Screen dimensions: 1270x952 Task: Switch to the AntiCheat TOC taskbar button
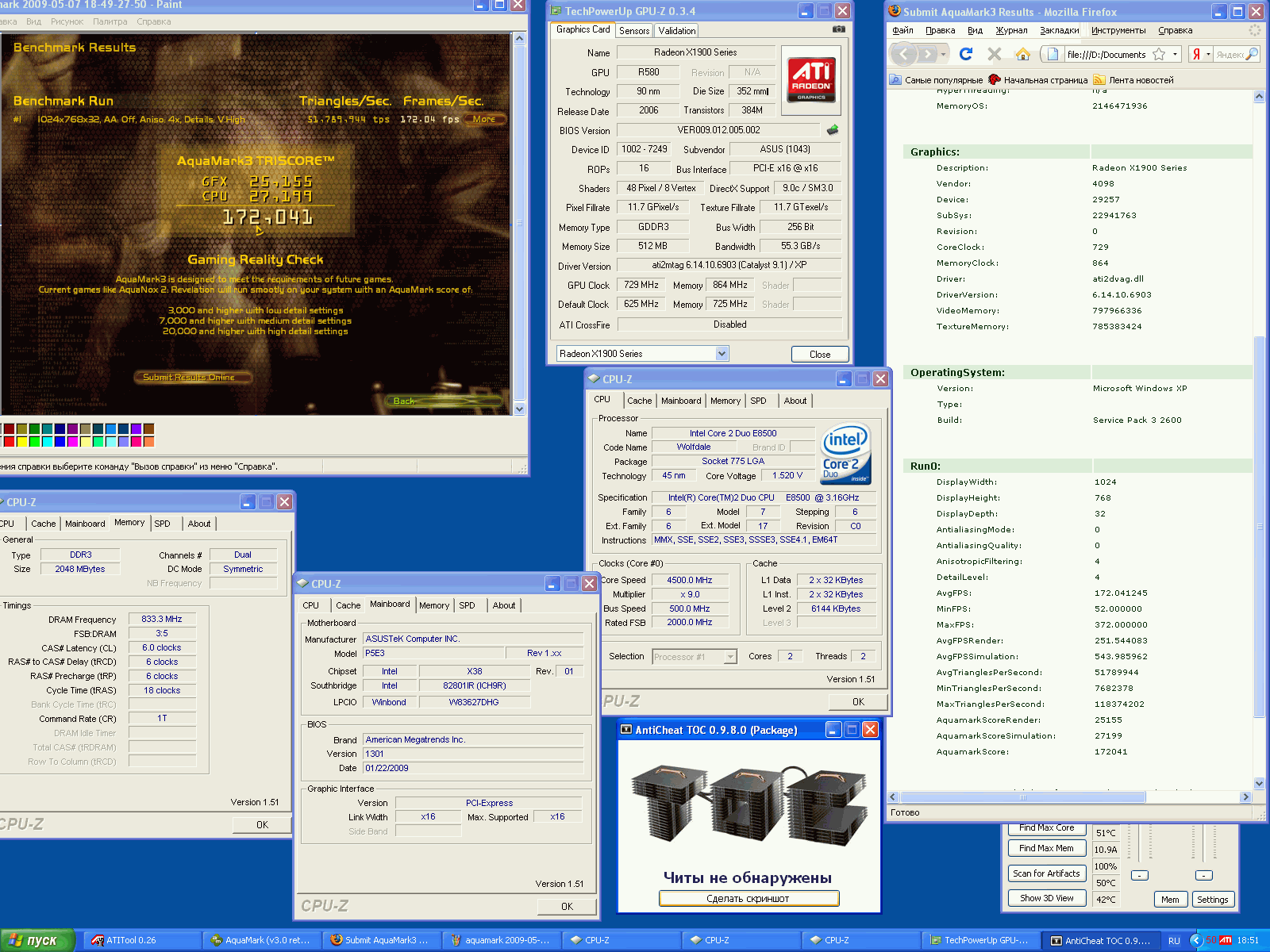click(x=1100, y=940)
